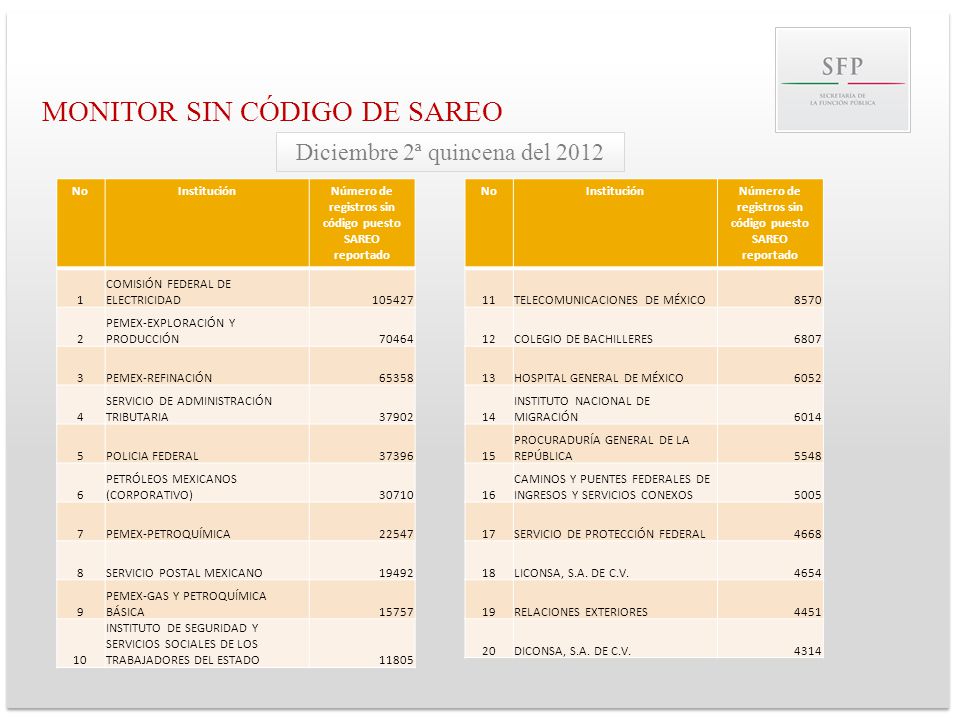This screenshot has height=720, width=960.
Task: Select the 'PEMEX-PETROQUÍMICA' cell
Action: click(207, 522)
